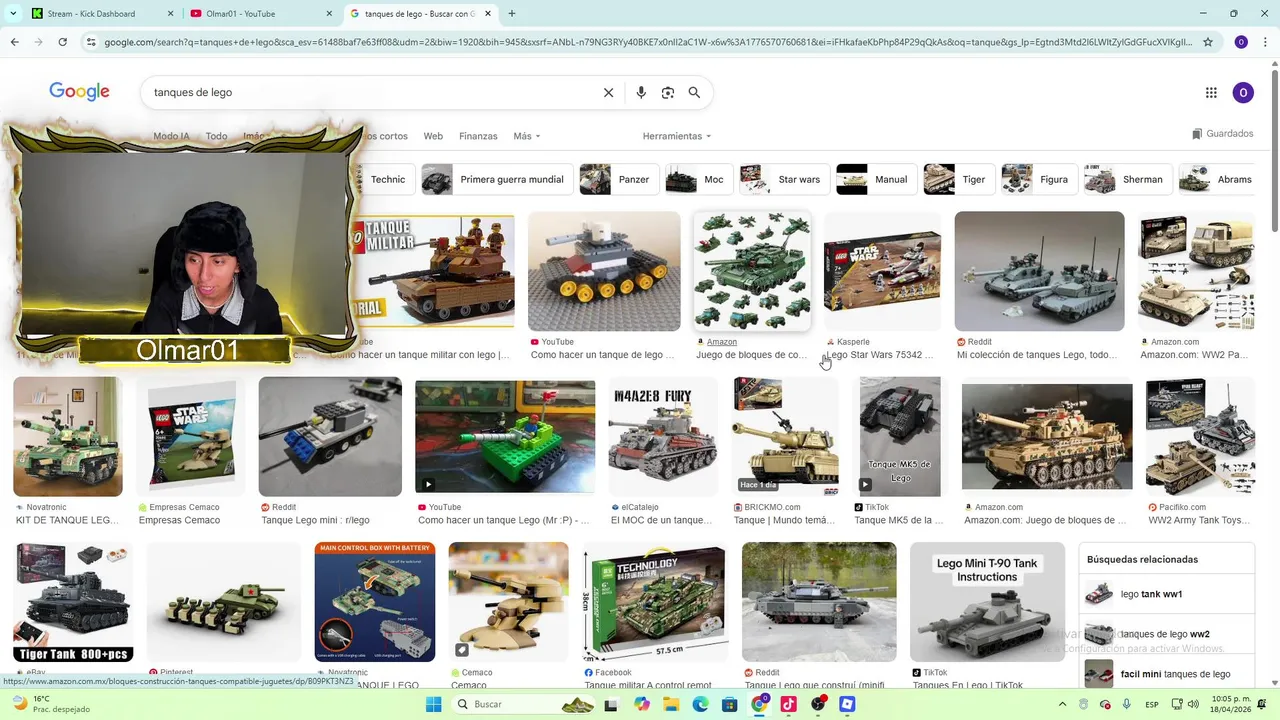
Task: Go to Google homepage via logo
Action: [x=79, y=92]
